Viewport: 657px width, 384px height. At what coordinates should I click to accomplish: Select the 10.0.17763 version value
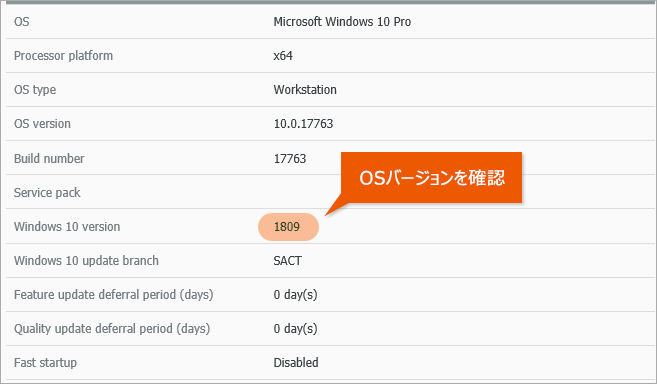303,124
